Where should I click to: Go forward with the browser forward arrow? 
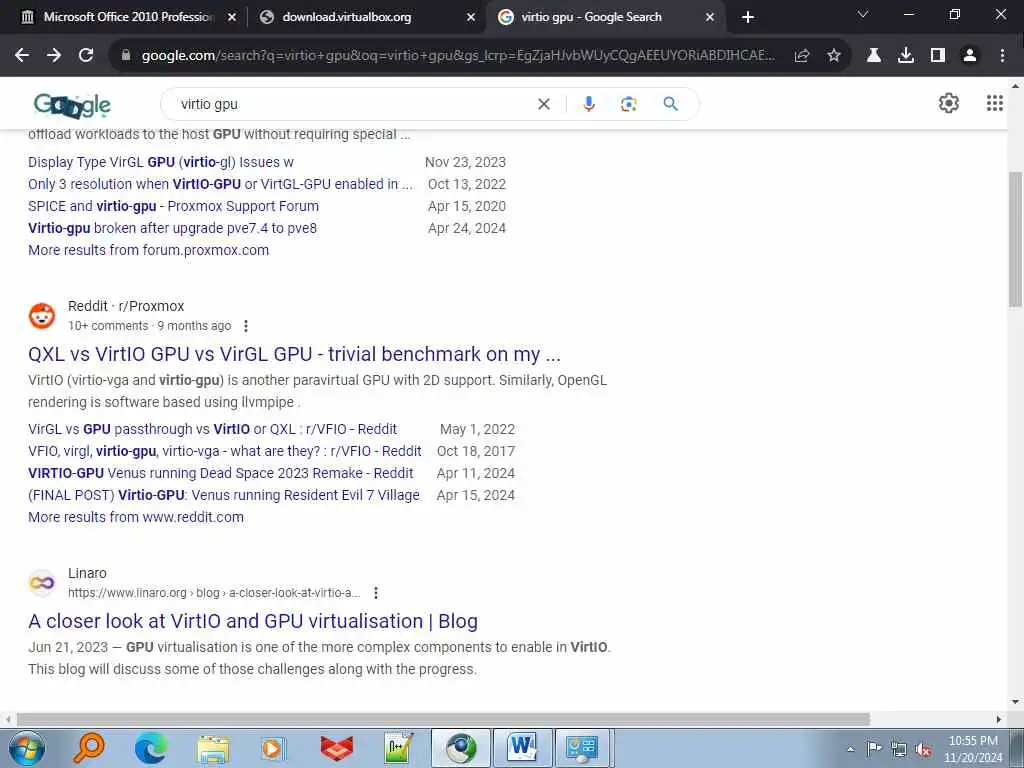point(54,56)
